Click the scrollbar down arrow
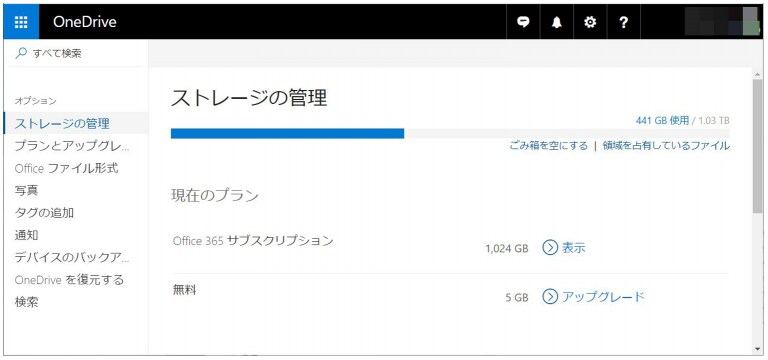 [758, 349]
